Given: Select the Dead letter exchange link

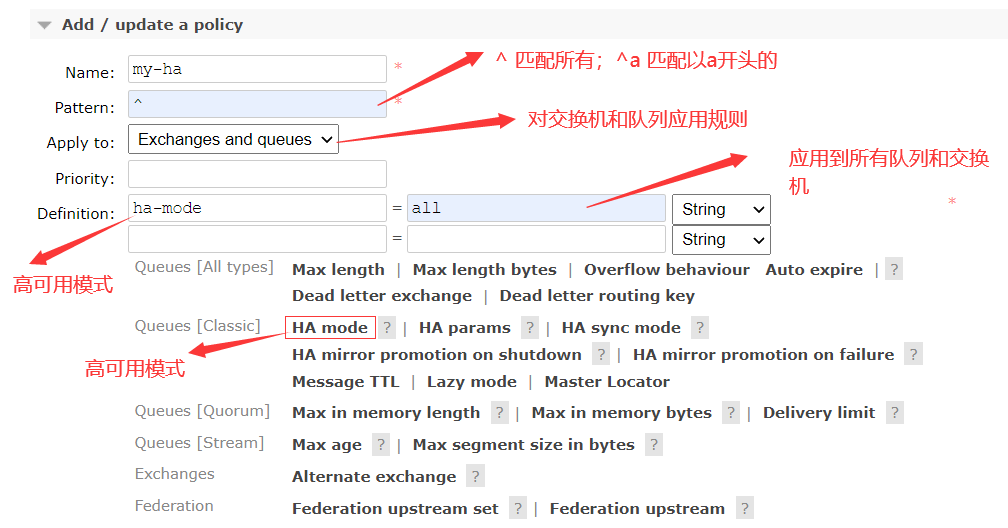Looking at the screenshot, I should [381, 296].
